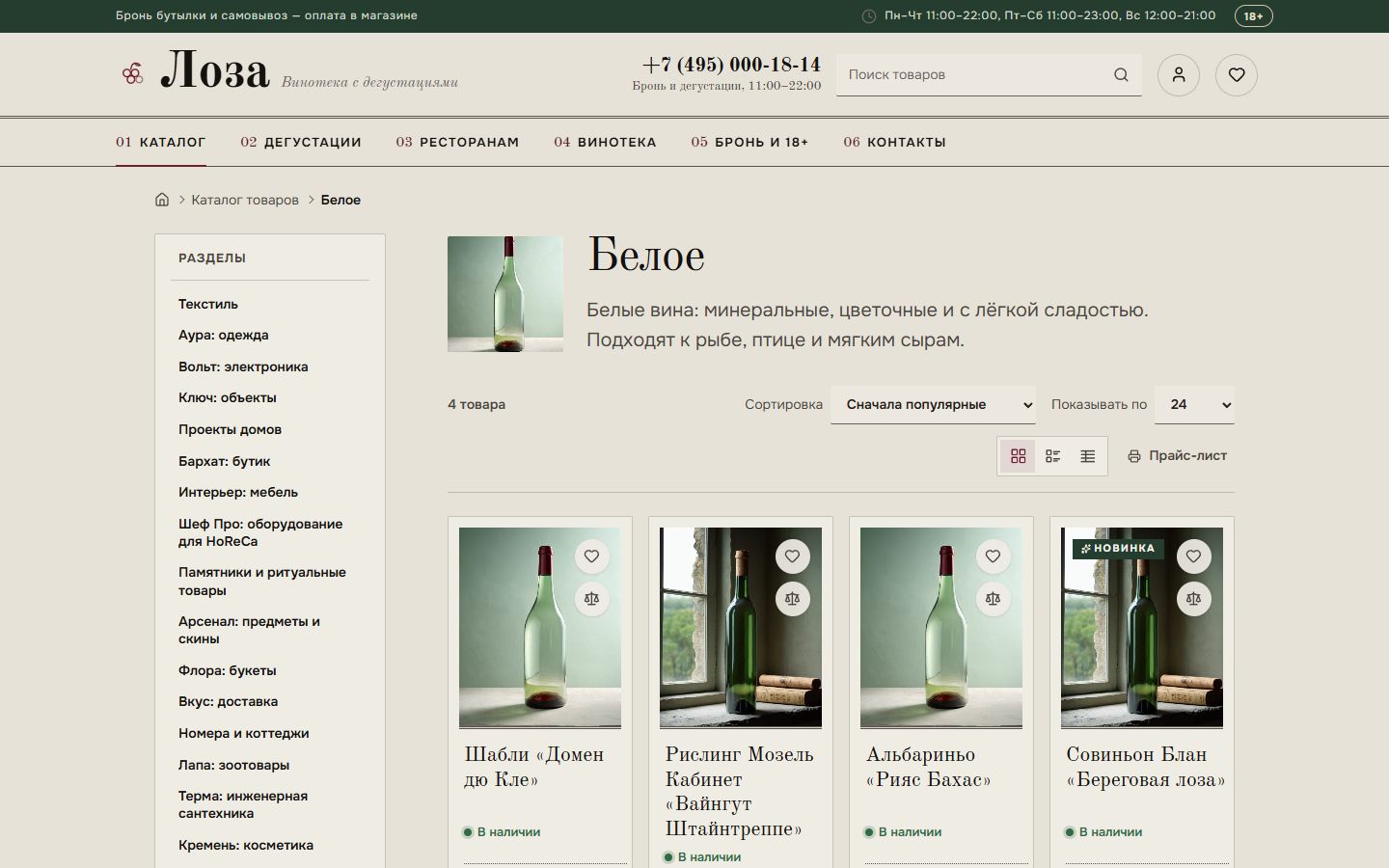
Task: Open the Лапа: зоотовары section
Action: [x=233, y=765]
